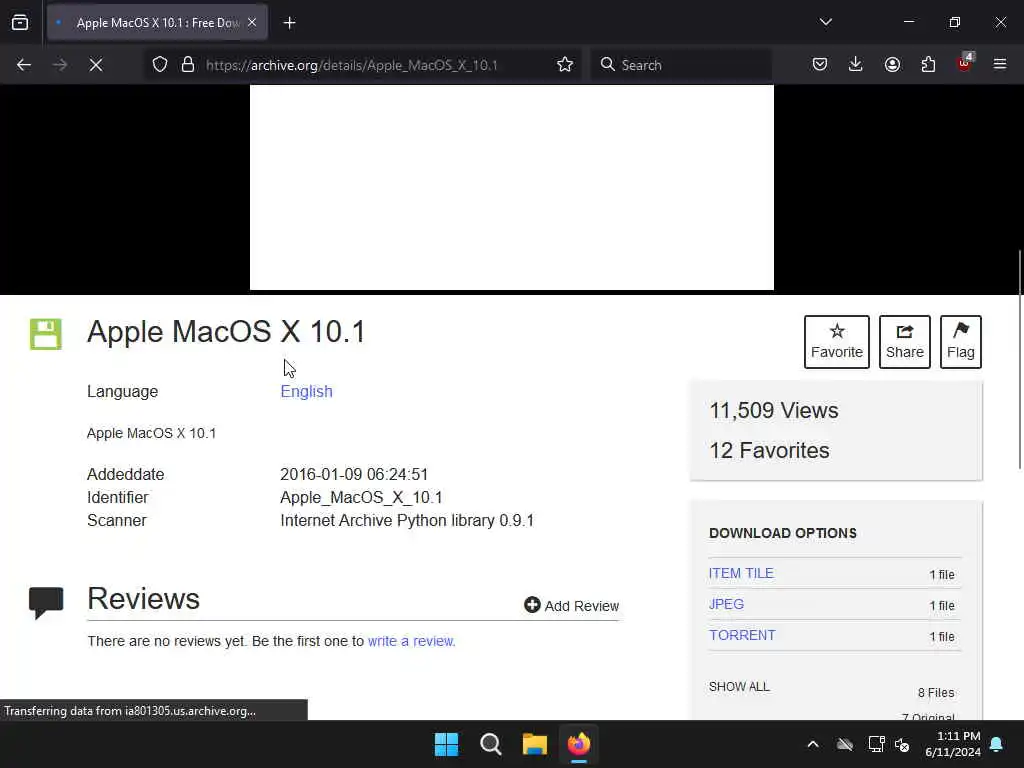Open the uBlock Origin extension icon
This screenshot has width=1024, height=768.
click(965, 63)
